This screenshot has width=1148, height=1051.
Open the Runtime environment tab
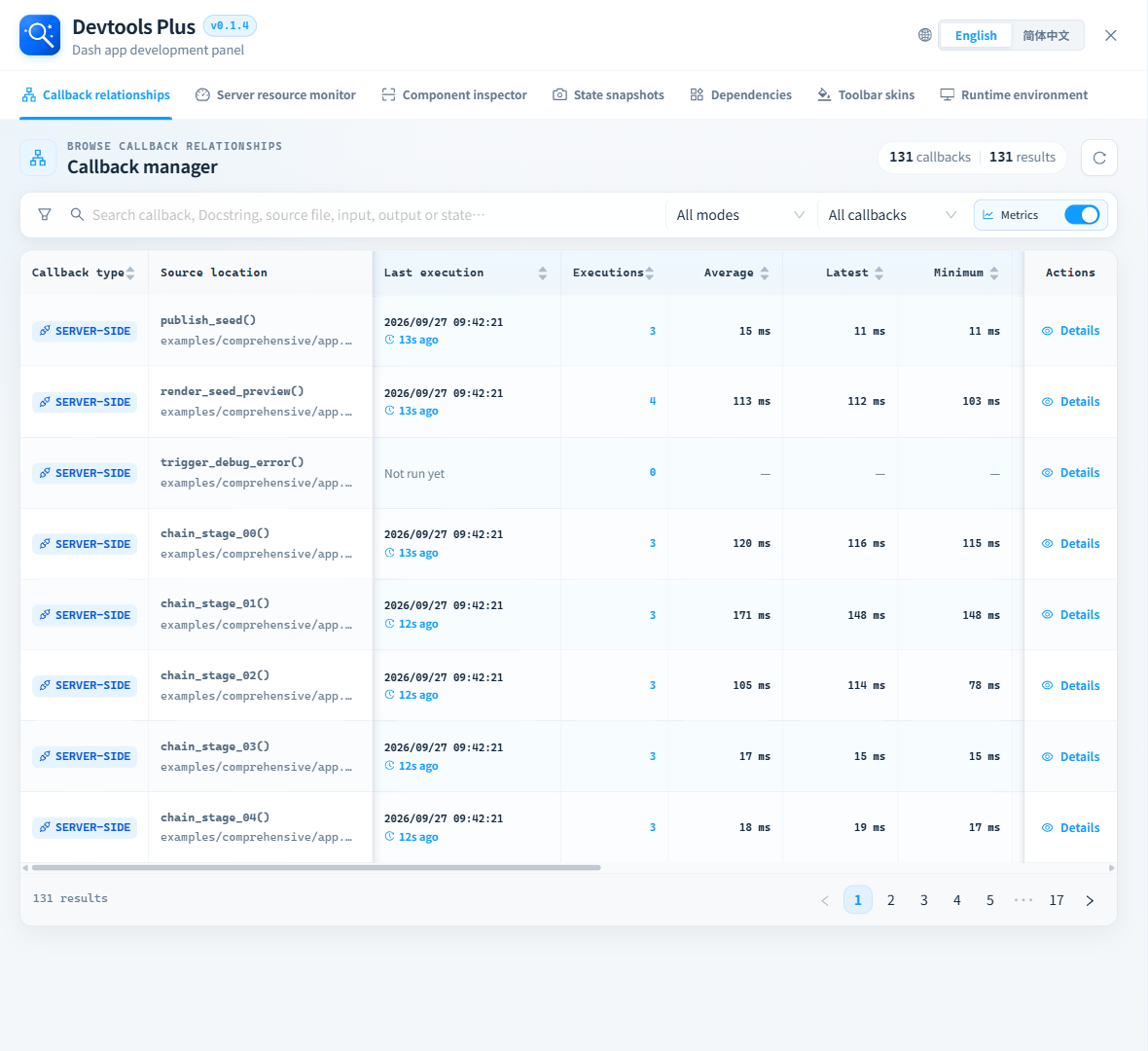point(1014,95)
